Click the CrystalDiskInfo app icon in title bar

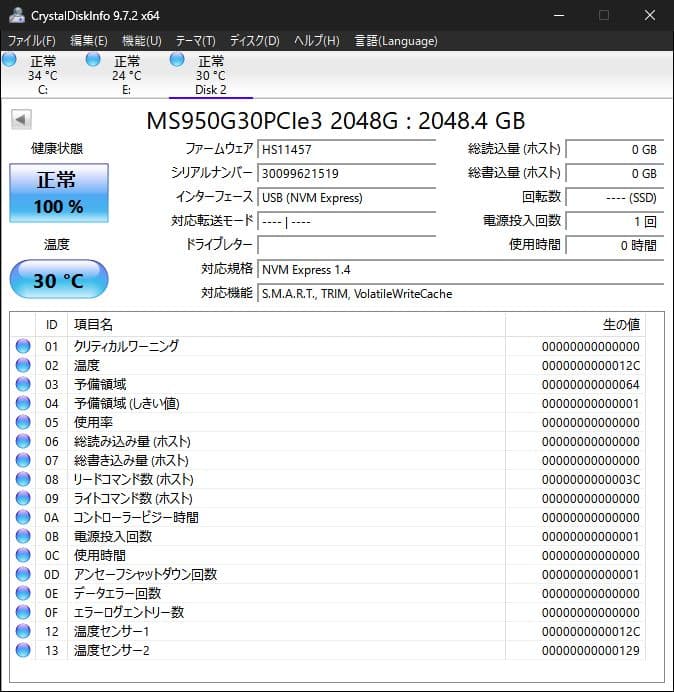(x=17, y=15)
